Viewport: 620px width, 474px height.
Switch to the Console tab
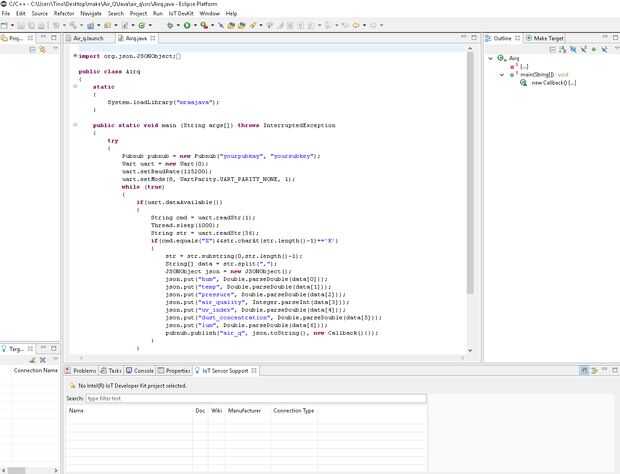143,370
